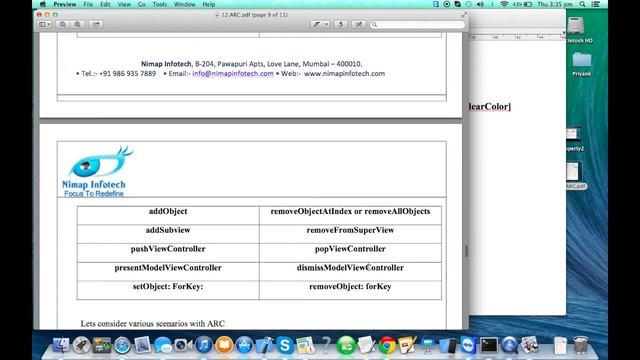This screenshot has width=640, height=360.
Task: Select the removeObject: forKey cell
Action: click(x=350, y=290)
